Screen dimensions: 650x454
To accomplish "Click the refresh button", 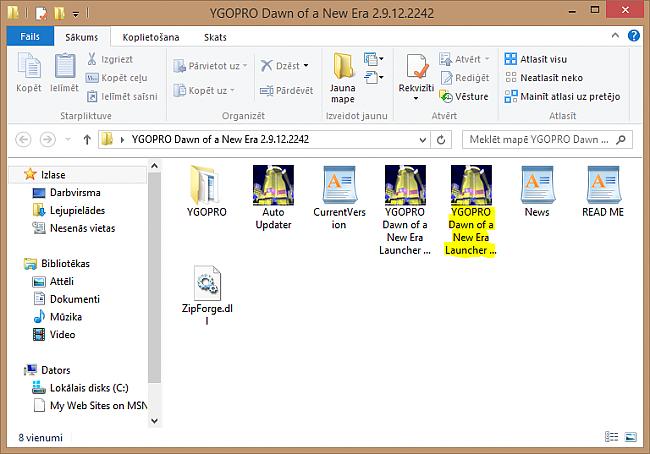I will tap(441, 140).
